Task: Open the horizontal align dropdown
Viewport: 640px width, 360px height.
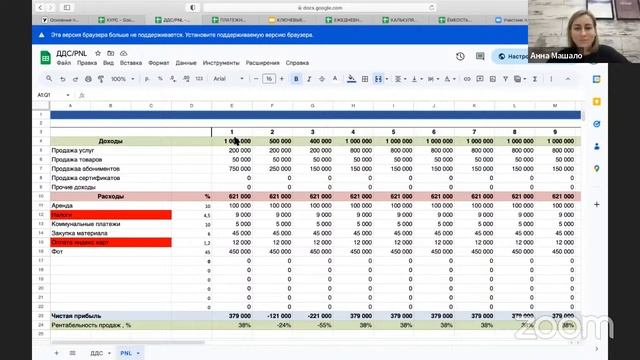Action: click(400, 79)
